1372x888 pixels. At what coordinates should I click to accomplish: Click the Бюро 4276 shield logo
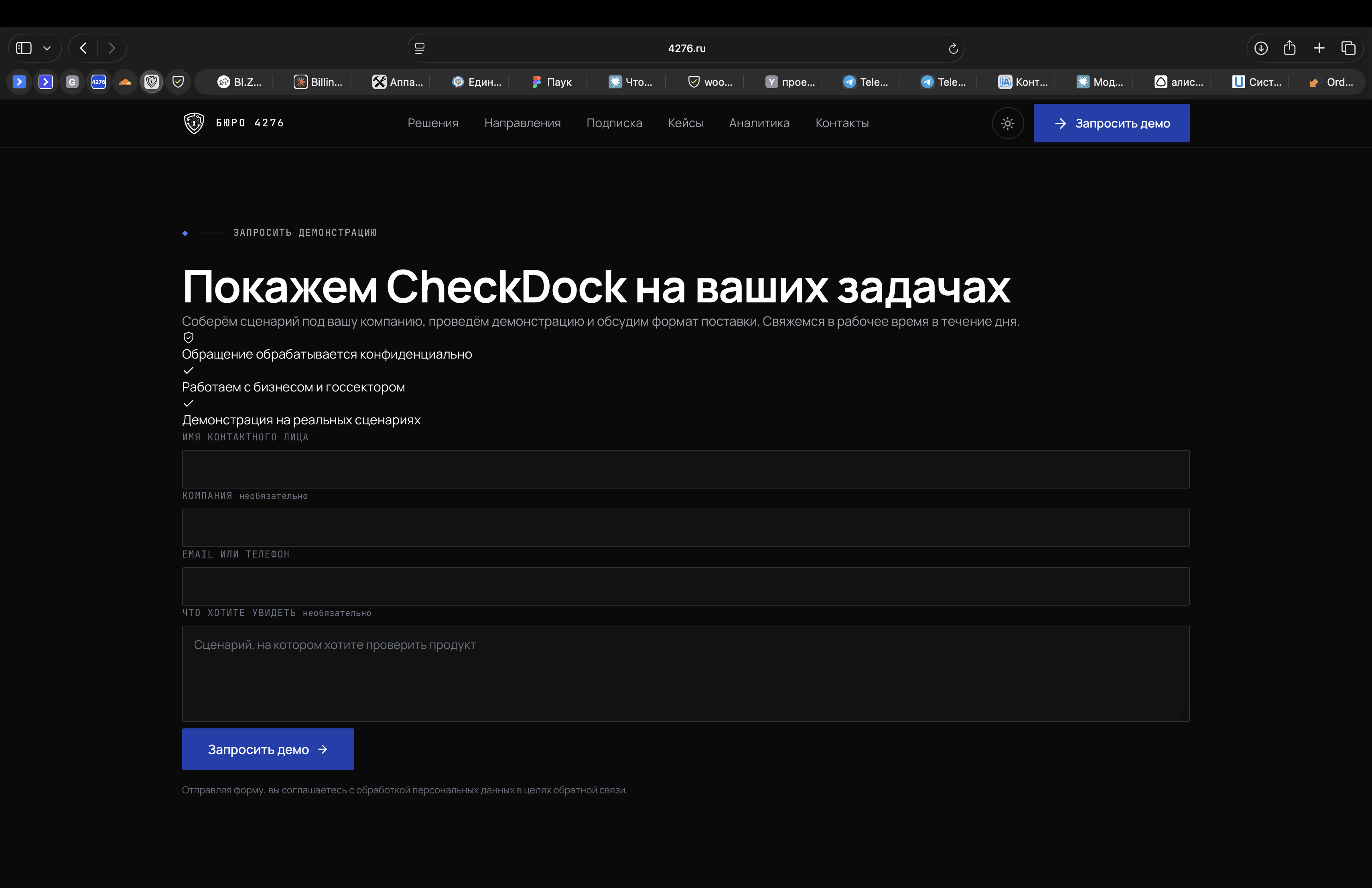[194, 123]
